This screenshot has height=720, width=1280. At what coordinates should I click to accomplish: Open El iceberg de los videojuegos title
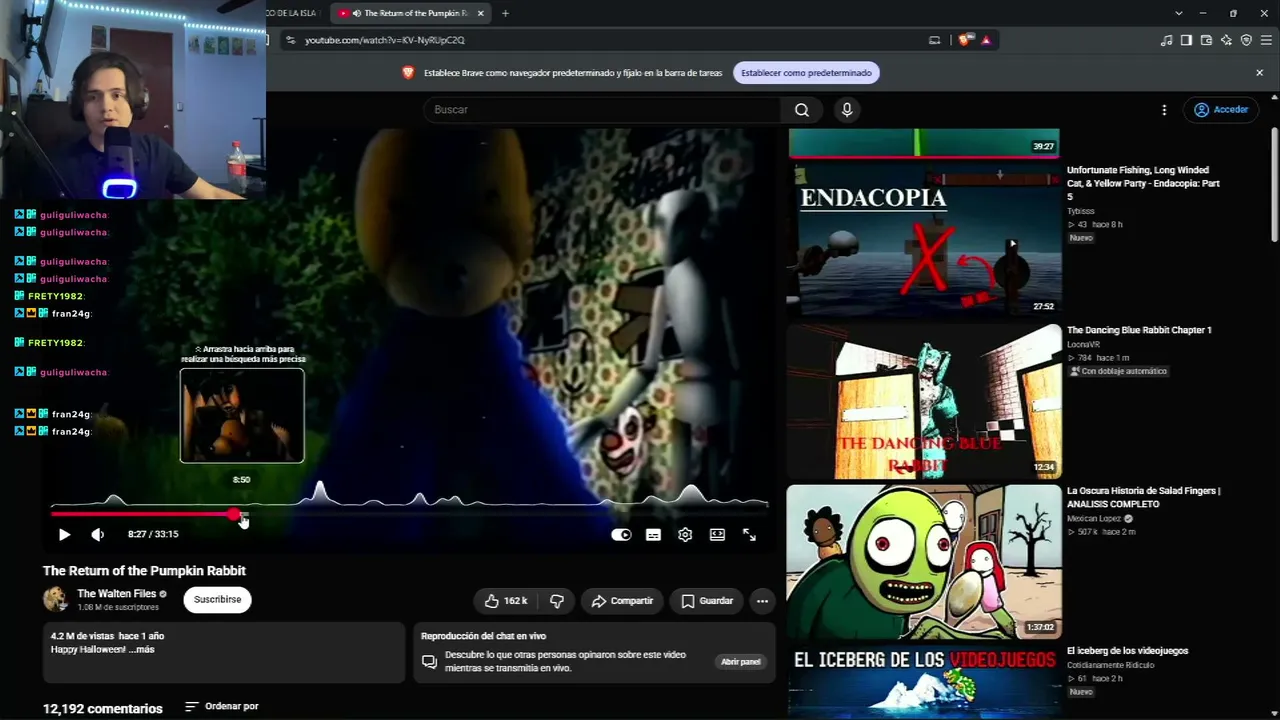(1127, 651)
